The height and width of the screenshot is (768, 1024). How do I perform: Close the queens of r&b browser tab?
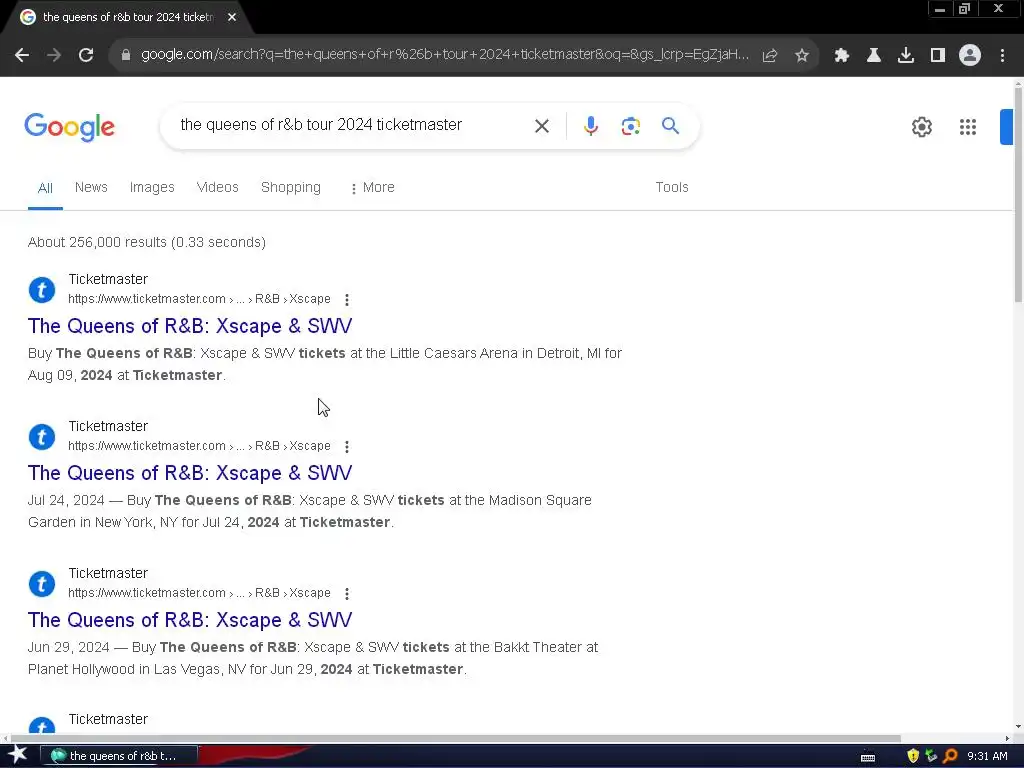[x=232, y=18]
